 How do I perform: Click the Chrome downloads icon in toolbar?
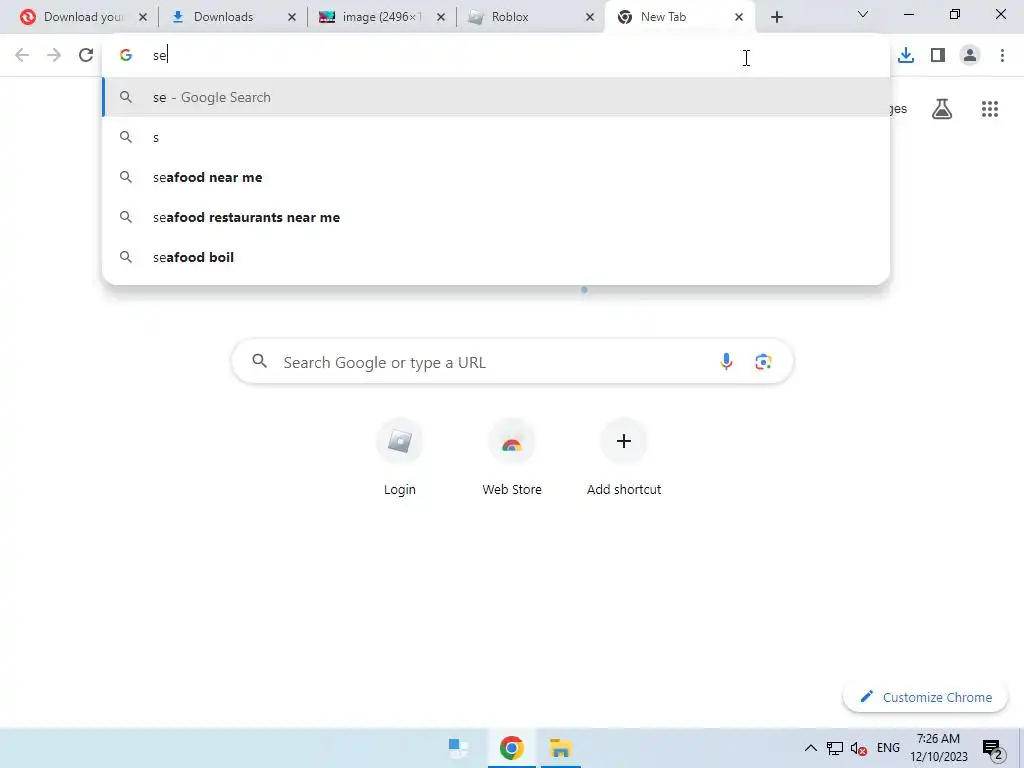(906, 56)
